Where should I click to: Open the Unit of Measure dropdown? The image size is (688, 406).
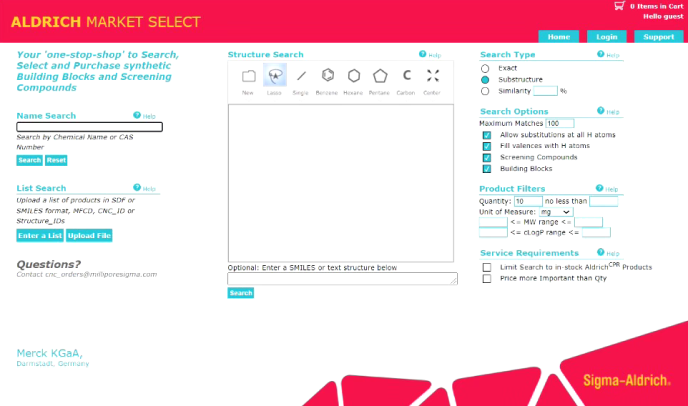tap(555, 212)
